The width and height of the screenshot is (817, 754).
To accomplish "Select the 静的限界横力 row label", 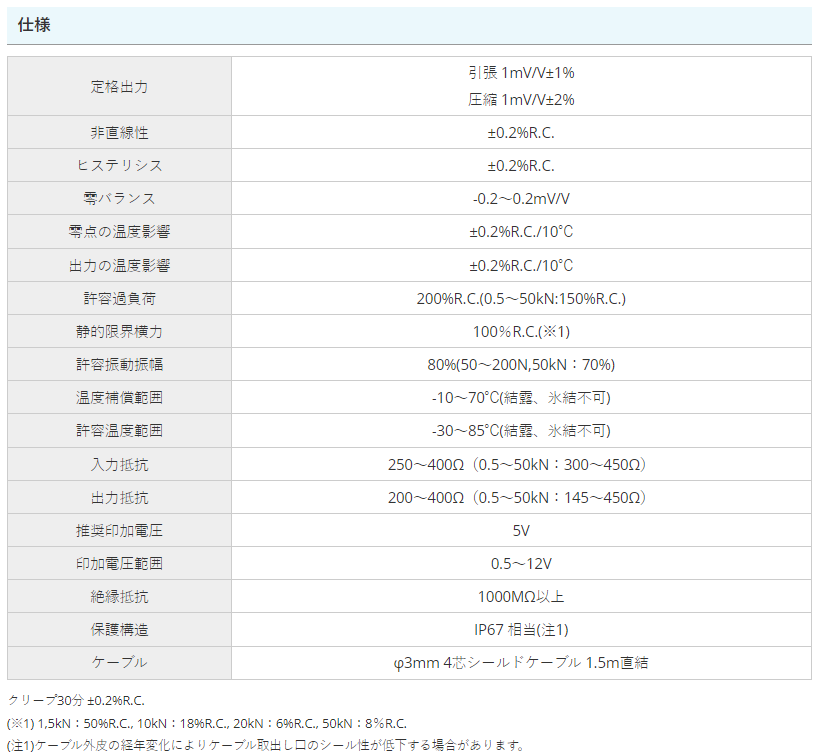I will coord(119,331).
